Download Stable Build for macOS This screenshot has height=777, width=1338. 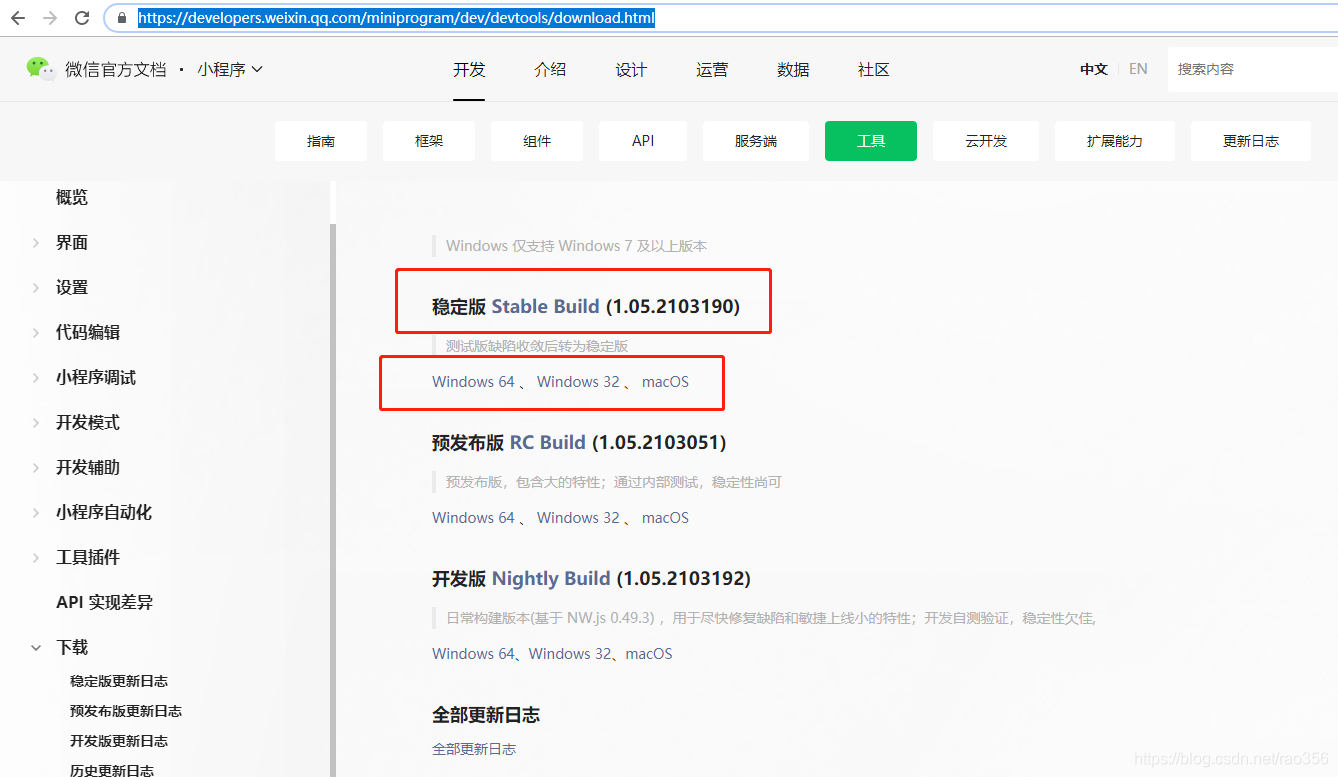pos(665,382)
